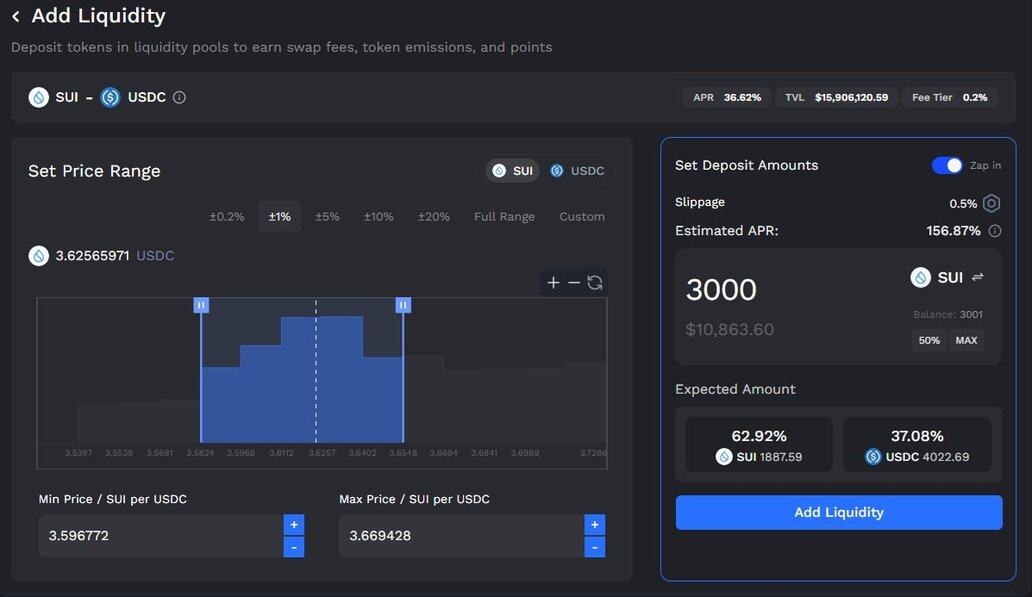The width and height of the screenshot is (1032, 597).
Task: Switch deposit token with the swap arrows
Action: [978, 277]
